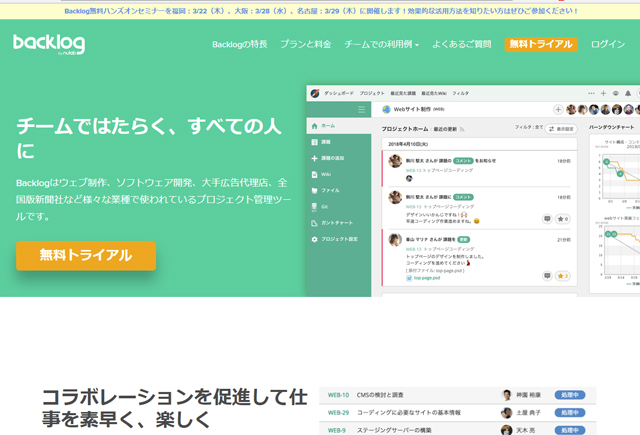Open the WEB-9 issue link
Screen dimensions: 640x435
pyautogui.click(x=337, y=430)
